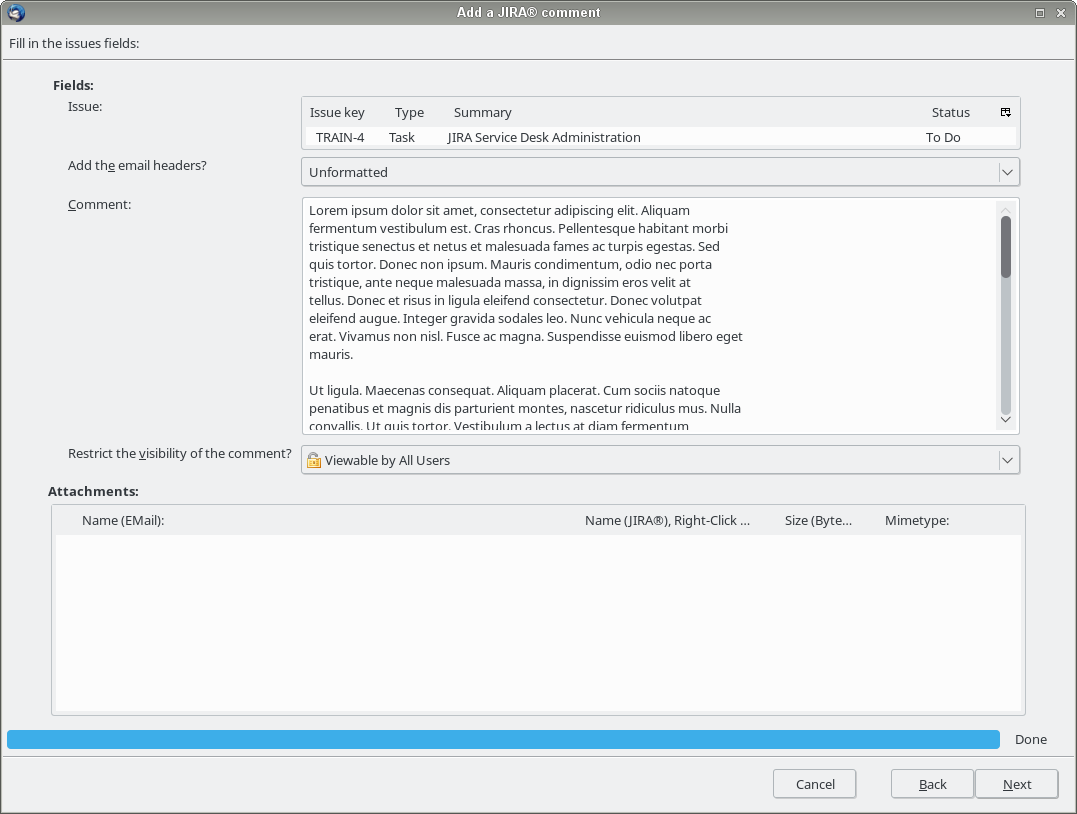Click the Size (Byte...) attachments column header
Image resolution: width=1077 pixels, height=814 pixels.
(818, 521)
